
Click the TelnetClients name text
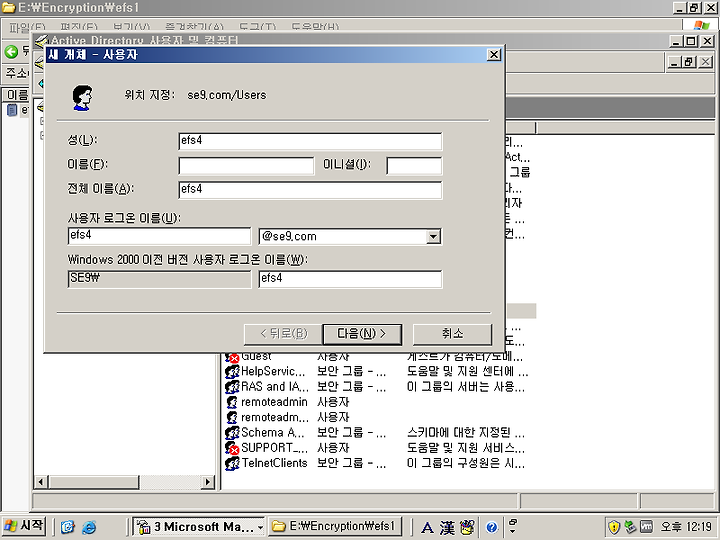click(x=275, y=463)
